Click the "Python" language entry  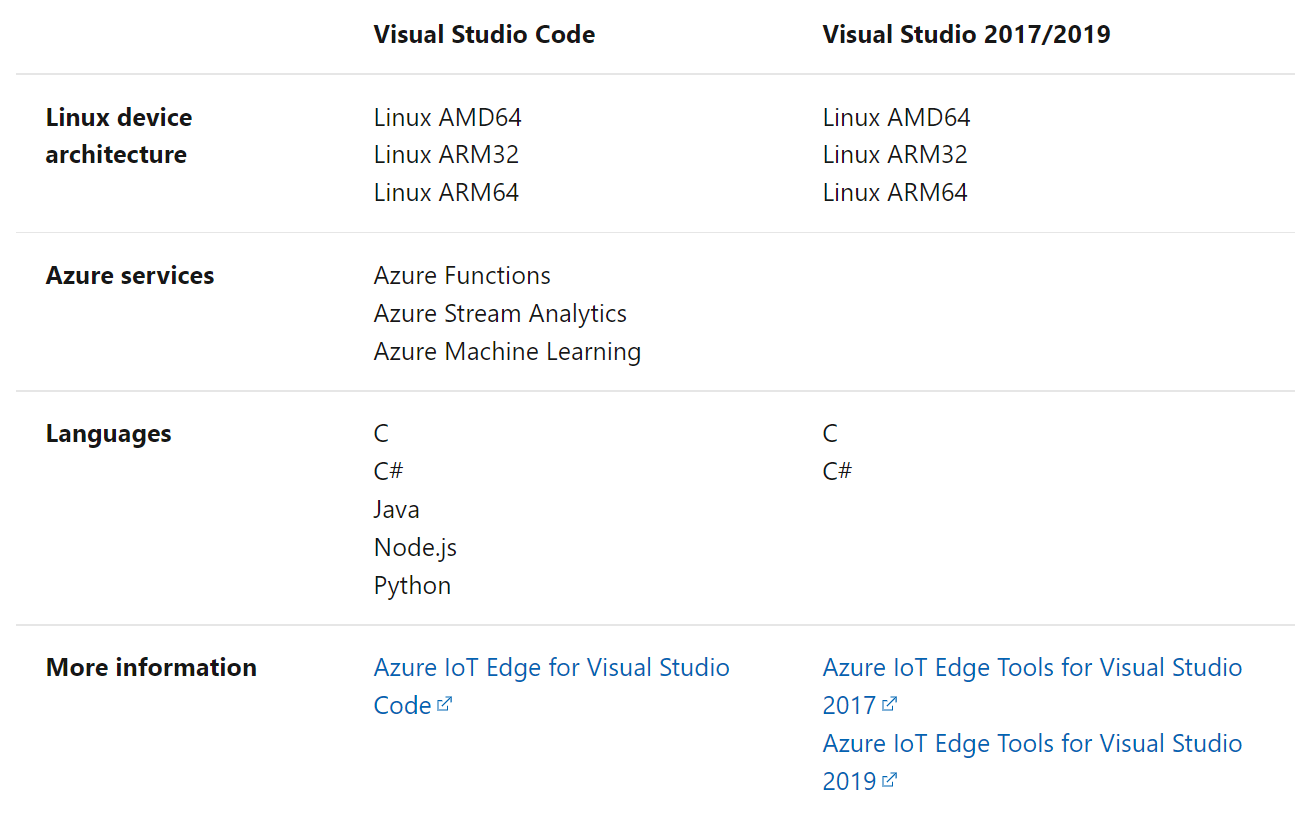coord(412,586)
